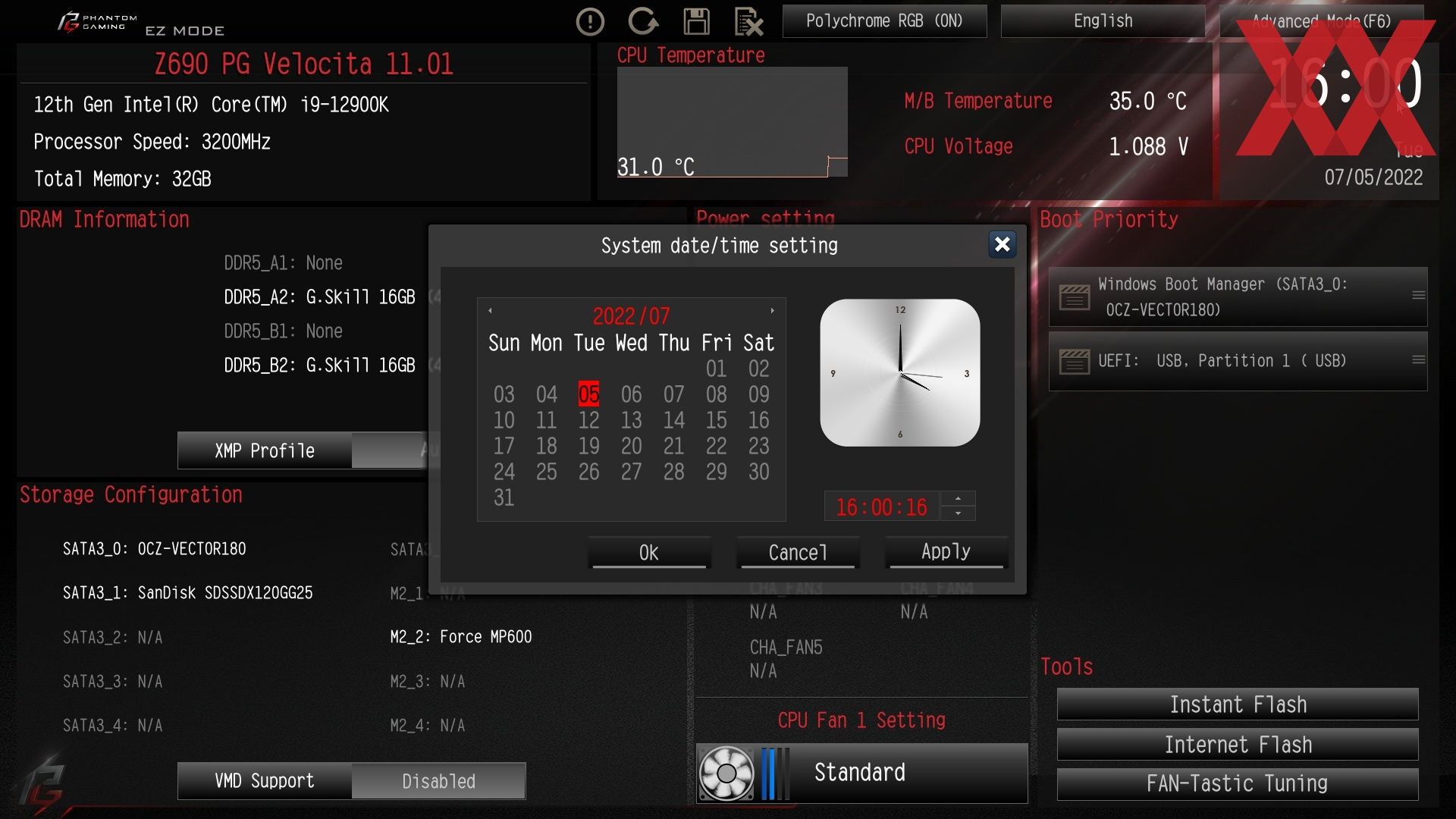The height and width of the screenshot is (819, 1456).
Task: Go to next month in calendar
Action: coord(772,310)
